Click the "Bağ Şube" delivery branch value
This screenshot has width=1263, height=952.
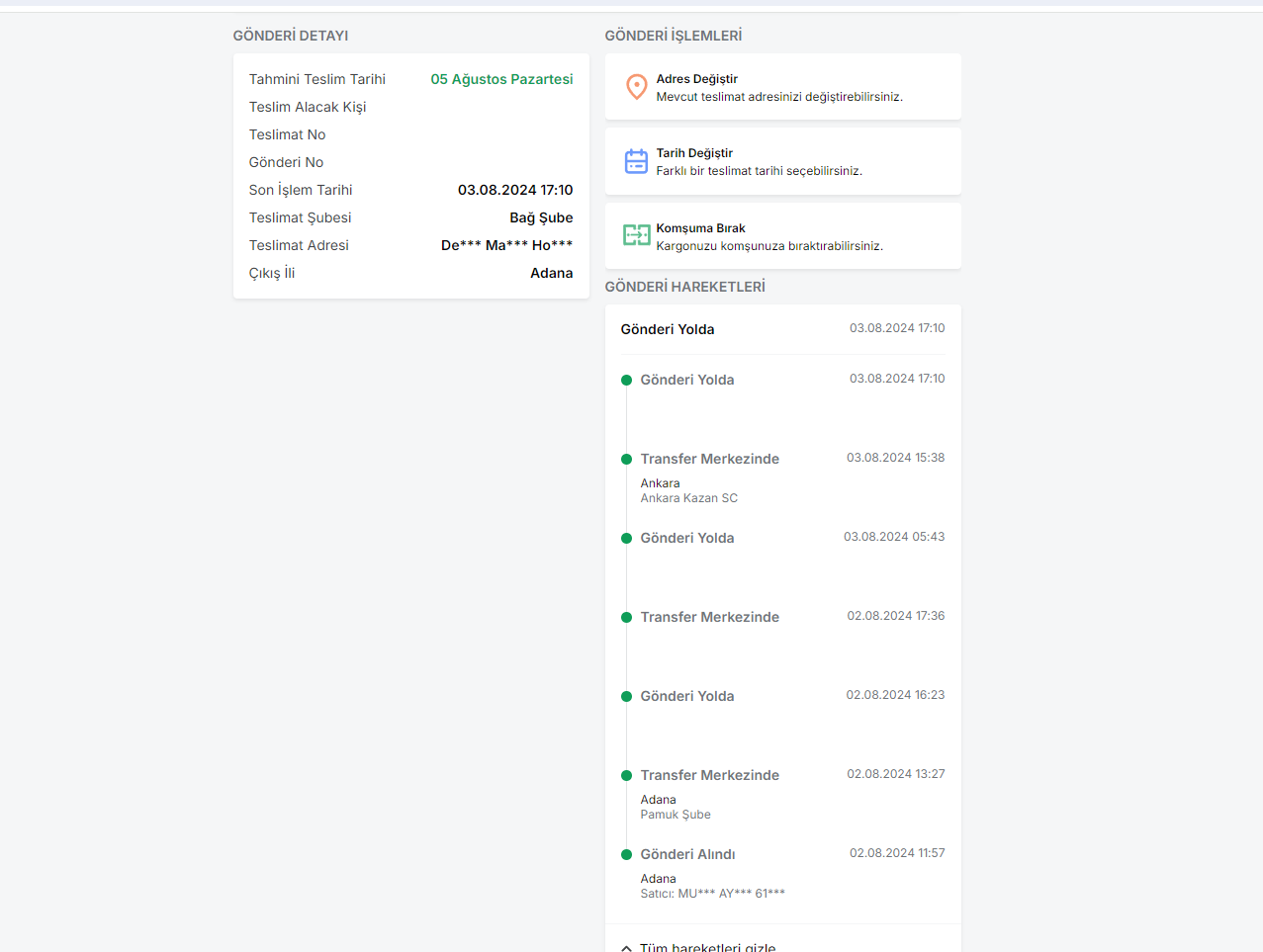click(x=541, y=217)
